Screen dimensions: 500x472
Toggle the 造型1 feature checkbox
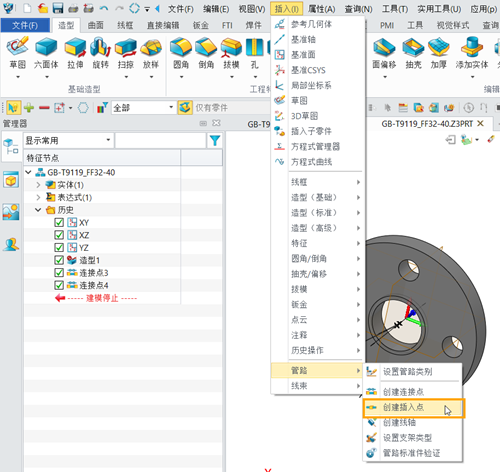[x=59, y=260]
